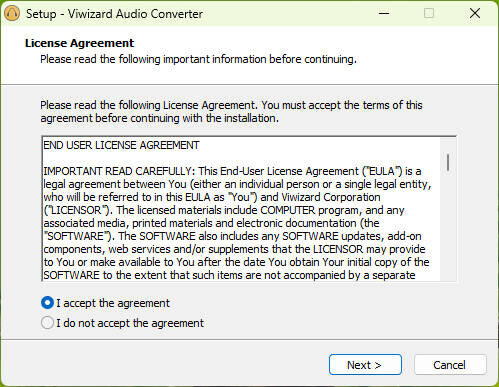Click the empty scrollbar track below the thumb
Viewport: 499px width, 387px height.
448,227
